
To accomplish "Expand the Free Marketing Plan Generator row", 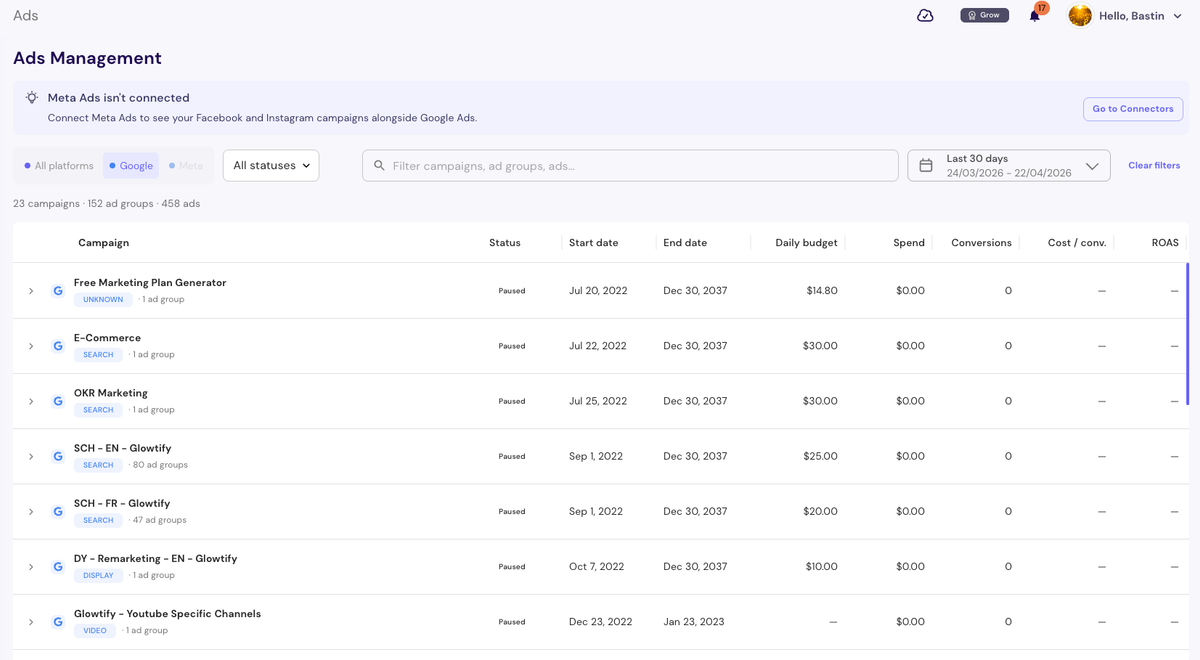I will (x=31, y=291).
